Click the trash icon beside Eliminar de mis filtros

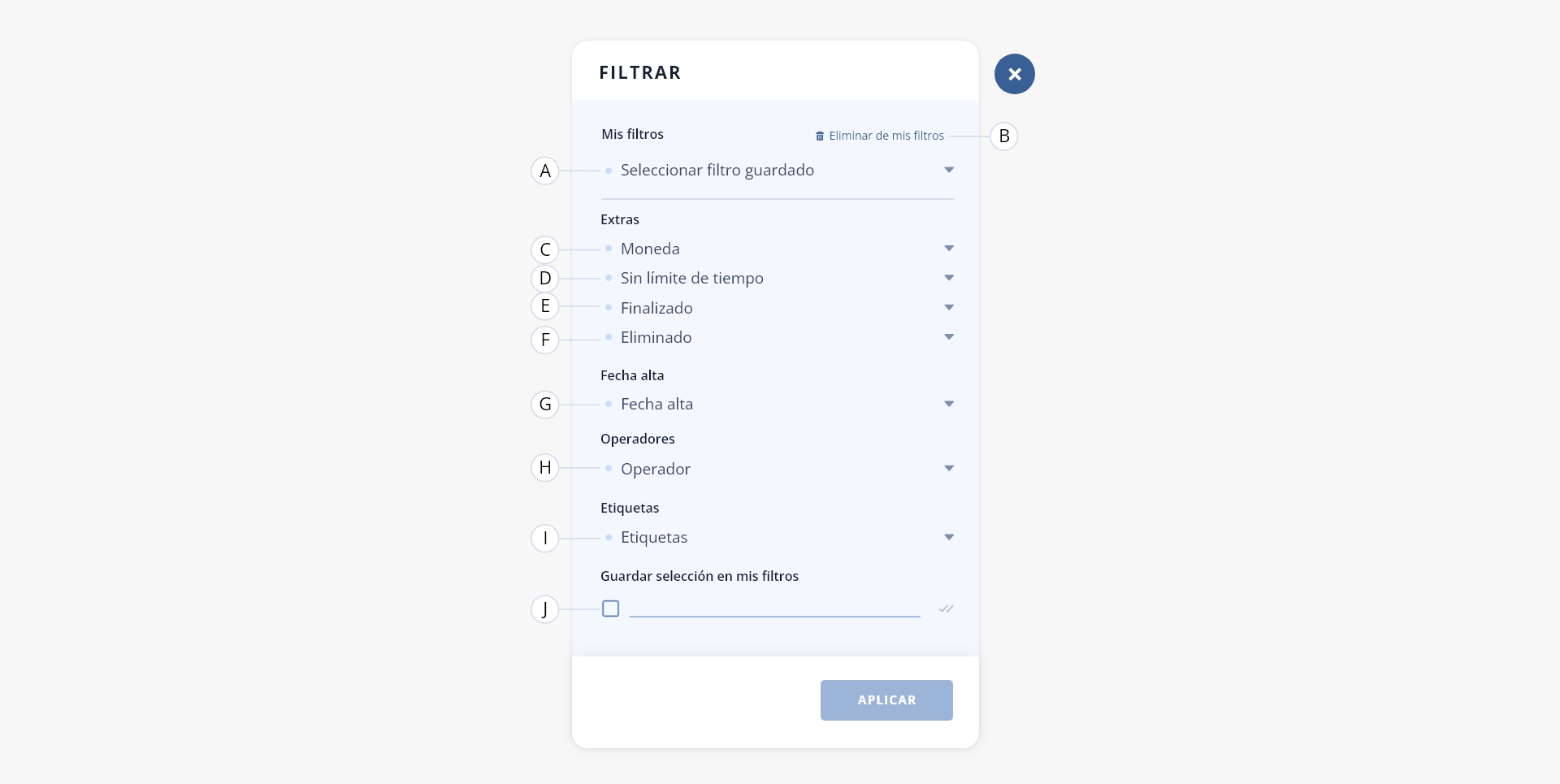coord(820,136)
